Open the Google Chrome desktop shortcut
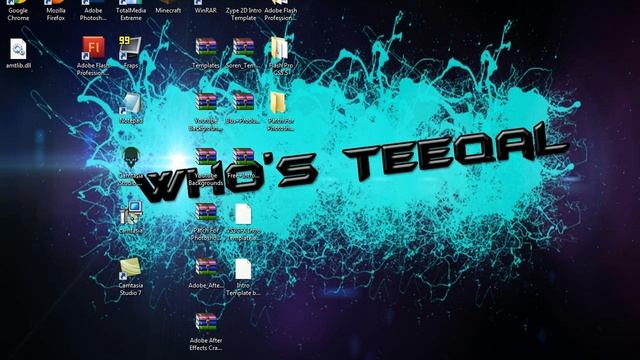Screen dimensions: 640x360 pyautogui.click(x=18, y=10)
